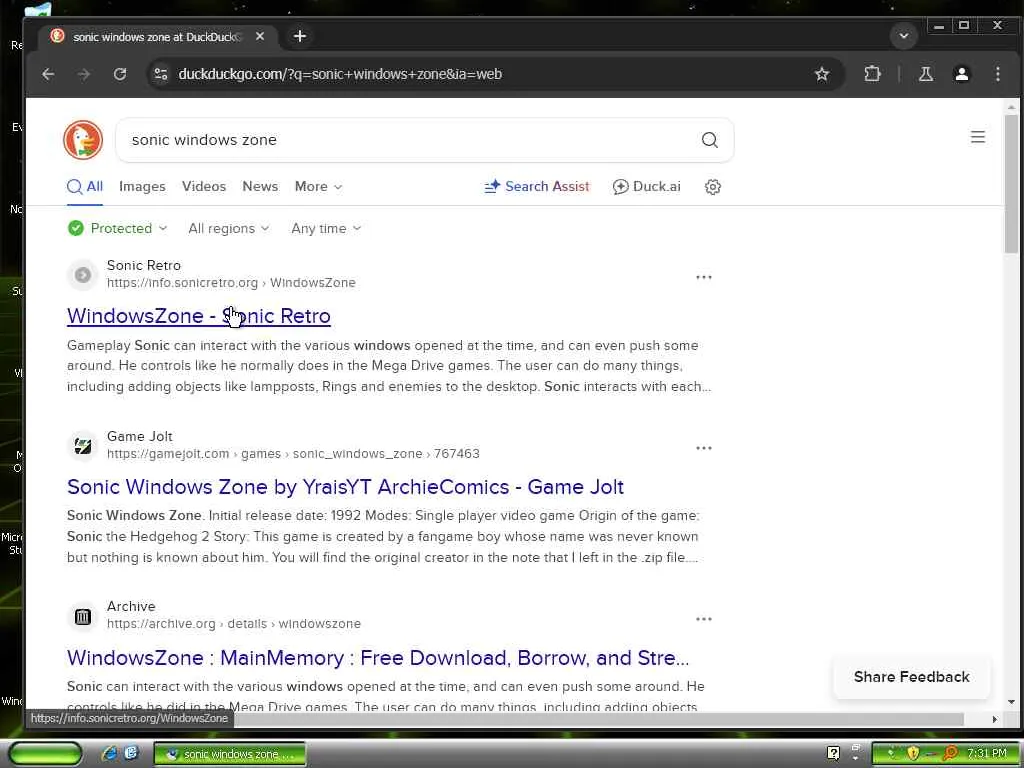Expand the More dropdown

click(x=319, y=187)
